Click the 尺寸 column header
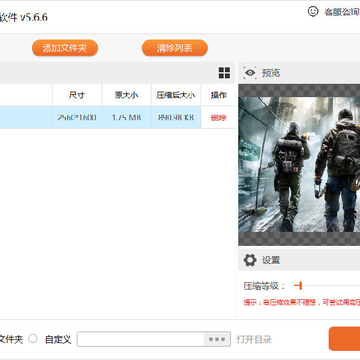Screen dimensions: 360x360 click(x=77, y=95)
